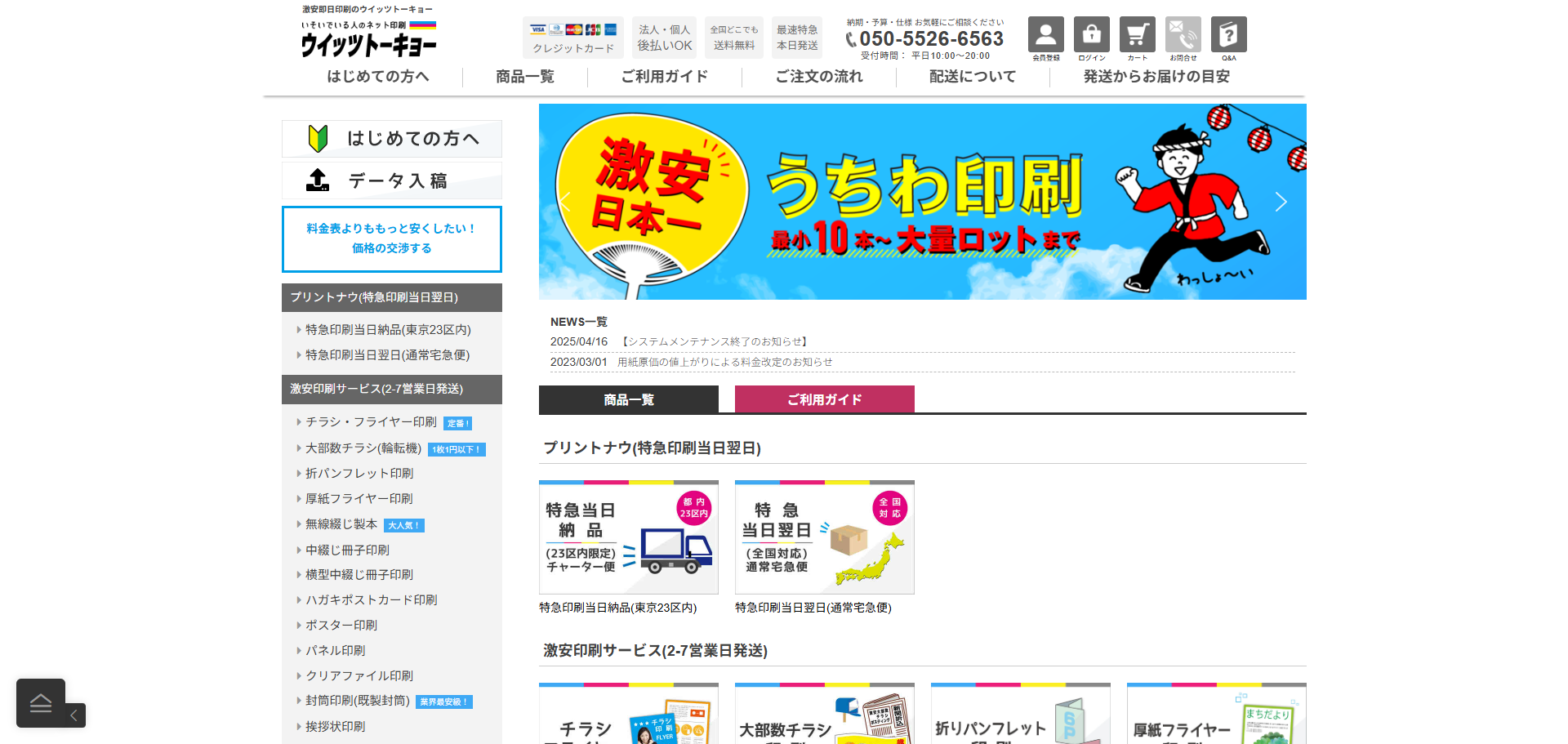Open the システムメンテナンス終了のお知らせ news link
Image resolution: width=1568 pixels, height=744 pixels.
pos(715,342)
